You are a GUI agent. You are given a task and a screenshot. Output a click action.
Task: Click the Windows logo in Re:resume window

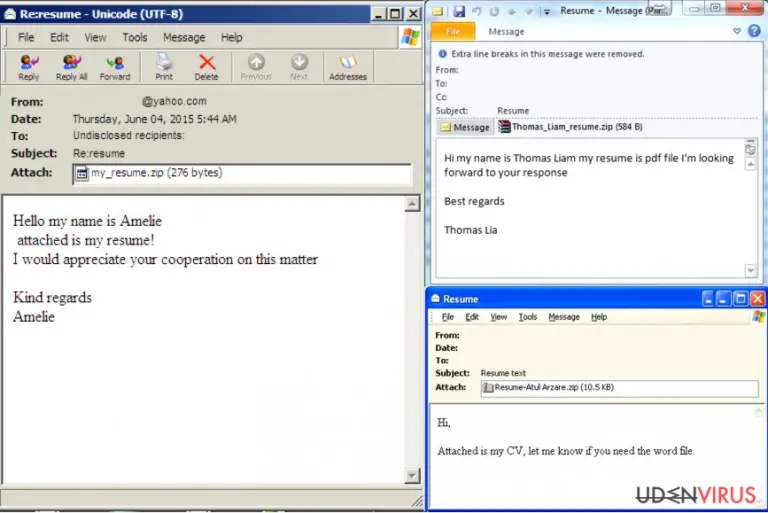[410, 37]
